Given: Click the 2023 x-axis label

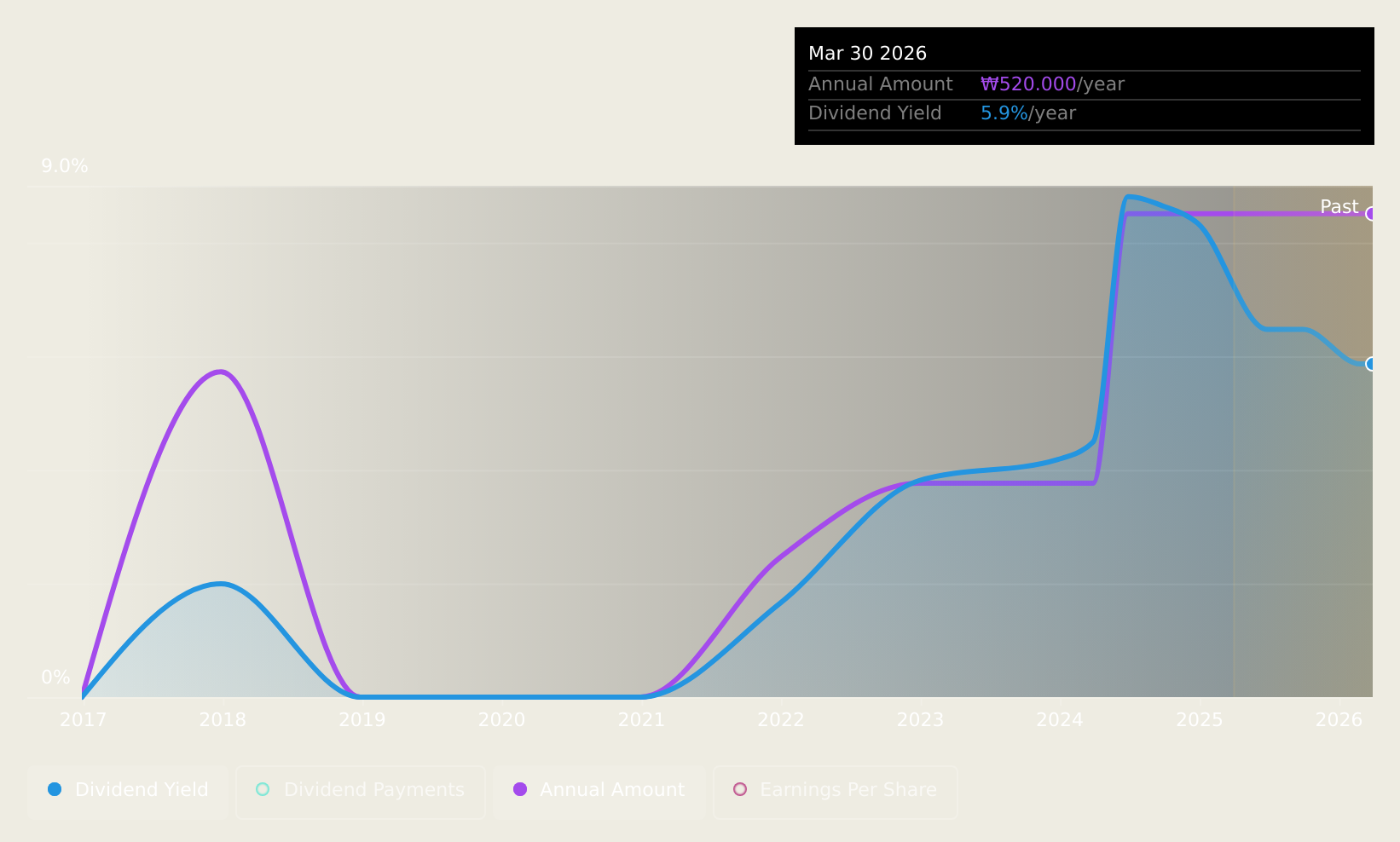Looking at the screenshot, I should click(921, 720).
